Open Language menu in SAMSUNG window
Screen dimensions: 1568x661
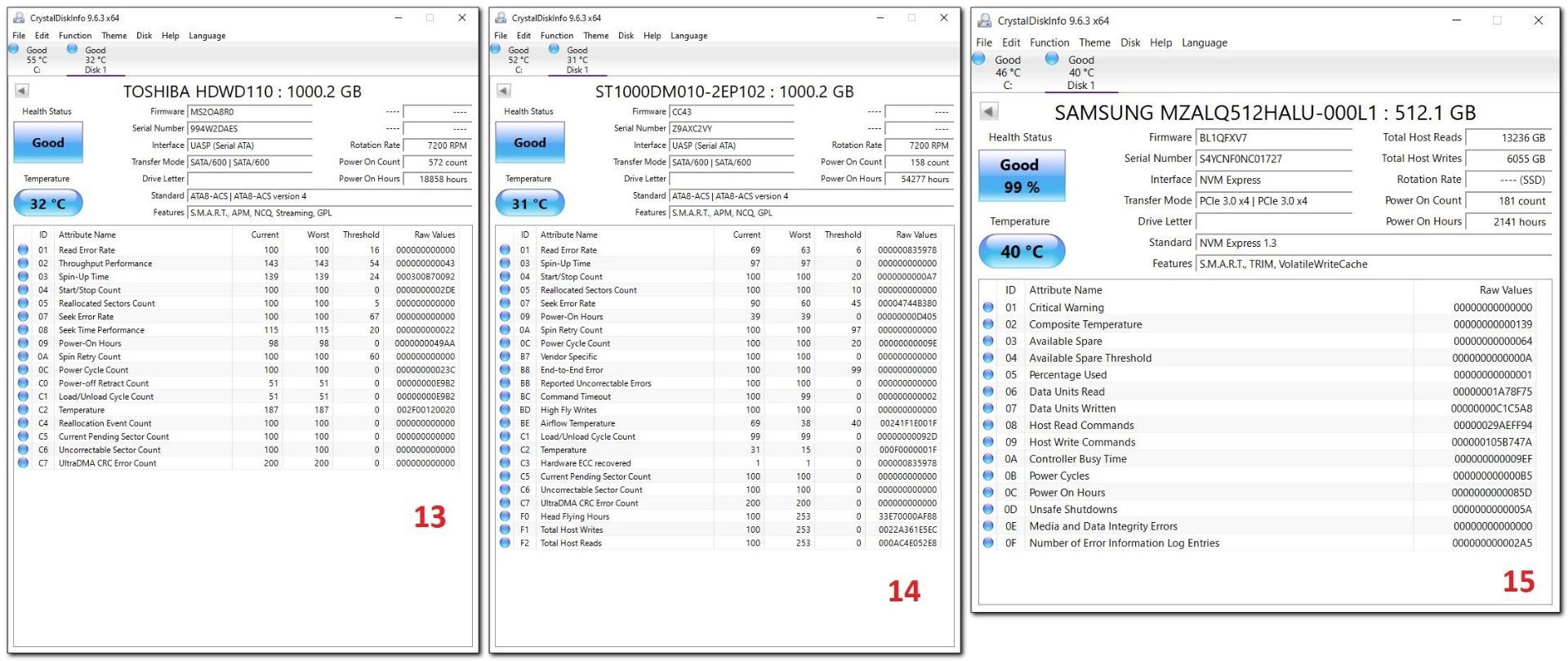[1205, 42]
